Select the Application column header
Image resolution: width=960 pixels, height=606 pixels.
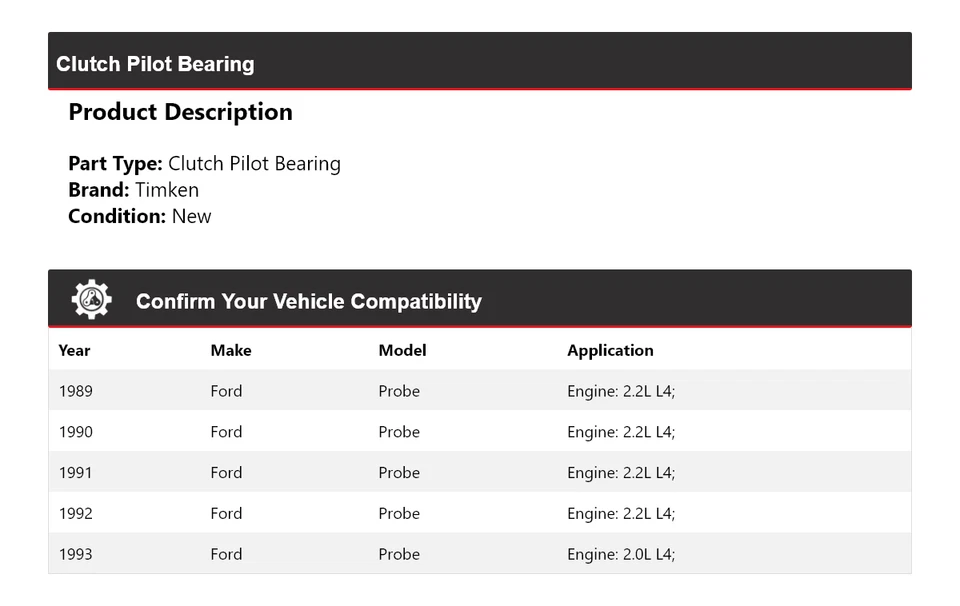[610, 350]
